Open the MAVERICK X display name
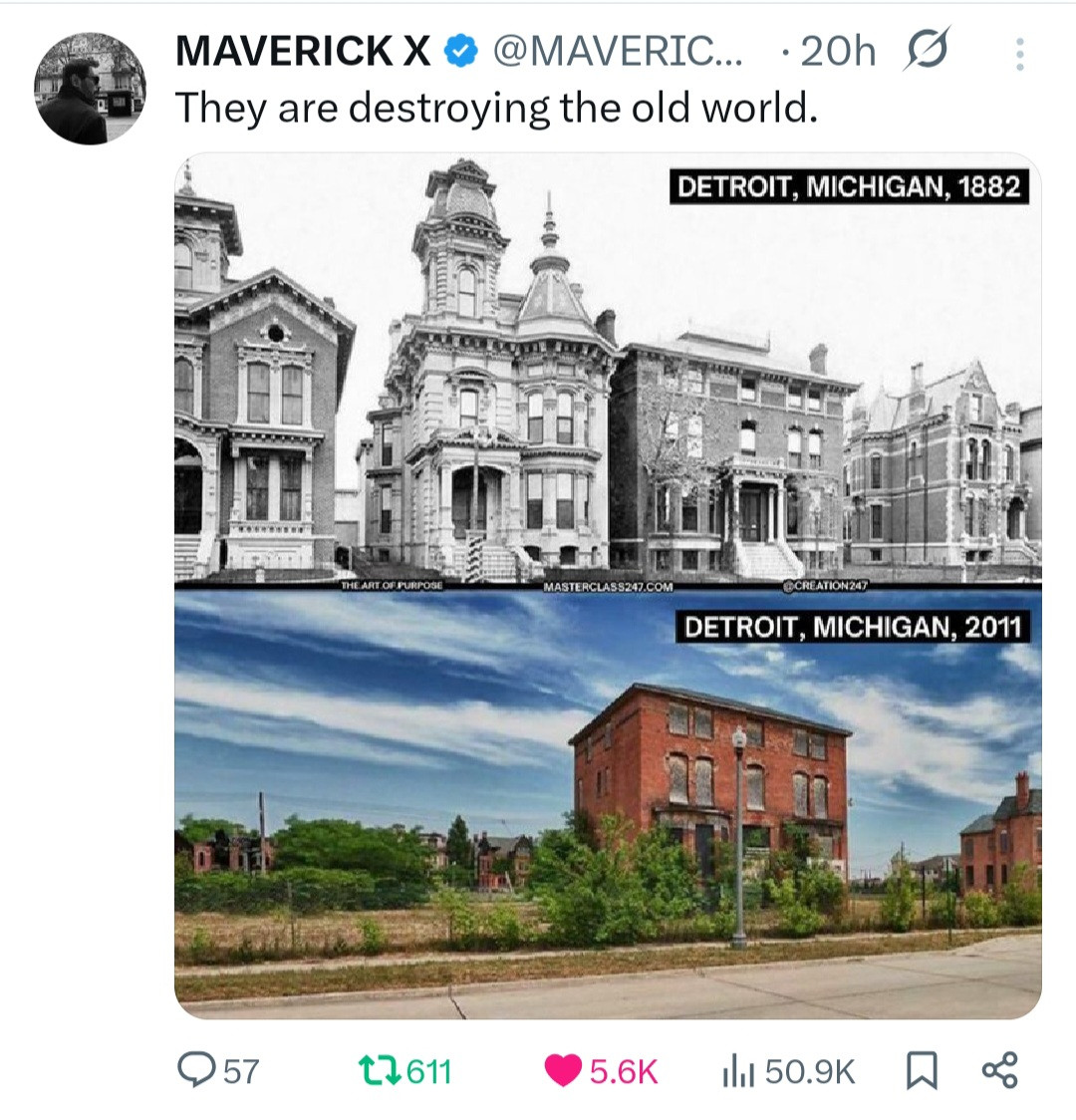 pyautogui.click(x=304, y=52)
